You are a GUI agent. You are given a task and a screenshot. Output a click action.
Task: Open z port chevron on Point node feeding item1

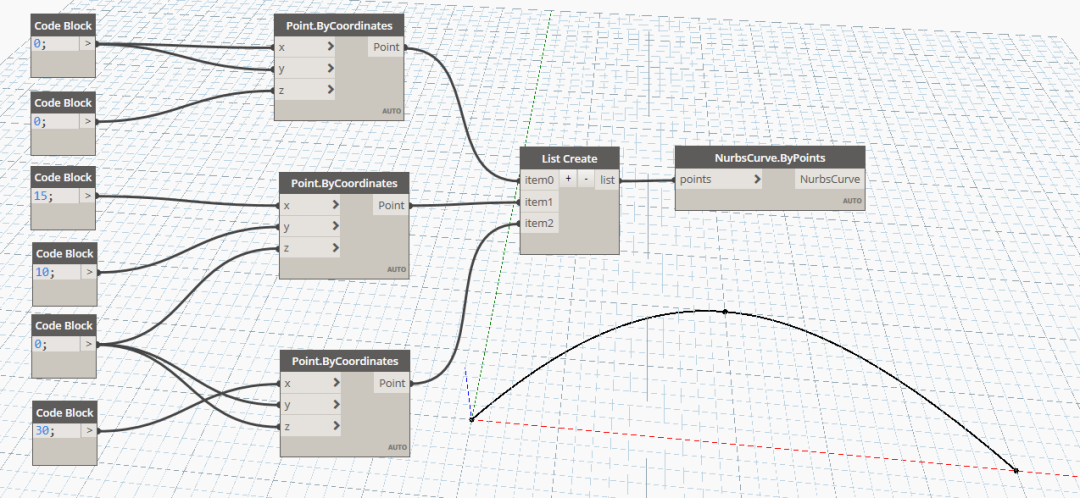335,247
